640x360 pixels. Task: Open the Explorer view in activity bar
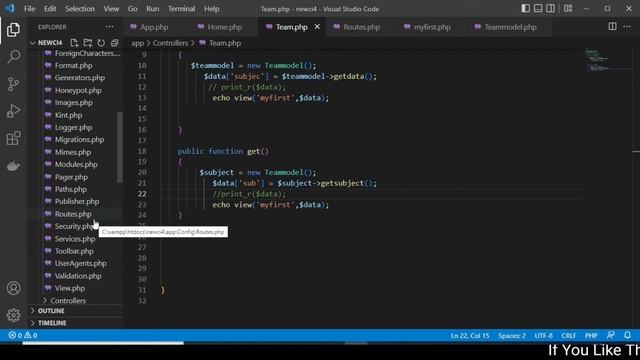point(13,30)
